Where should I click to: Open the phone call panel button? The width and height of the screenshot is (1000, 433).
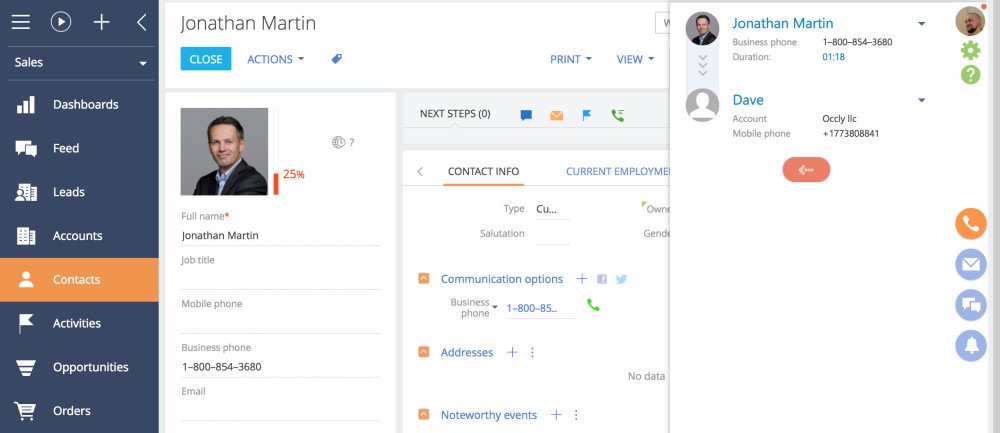point(971,224)
